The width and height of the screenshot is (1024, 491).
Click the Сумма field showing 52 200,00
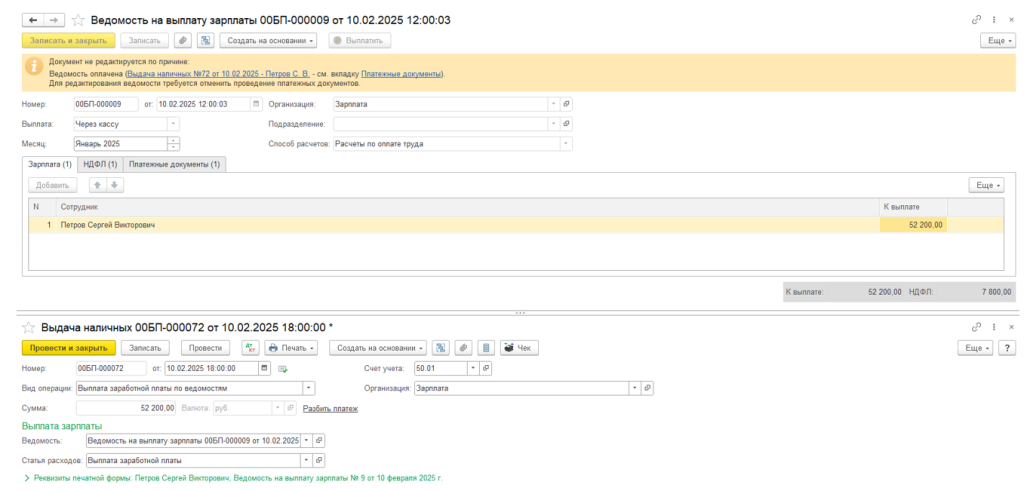[x=126, y=408]
